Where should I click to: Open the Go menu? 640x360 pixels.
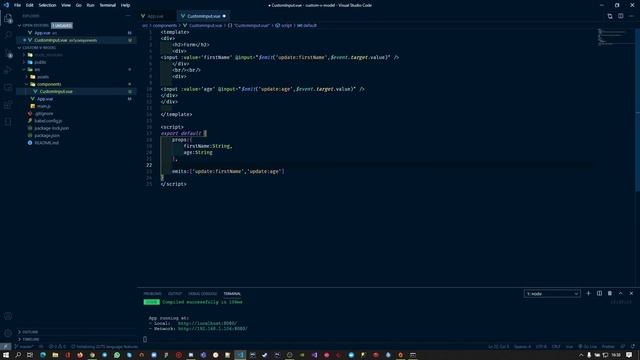coord(78,5)
